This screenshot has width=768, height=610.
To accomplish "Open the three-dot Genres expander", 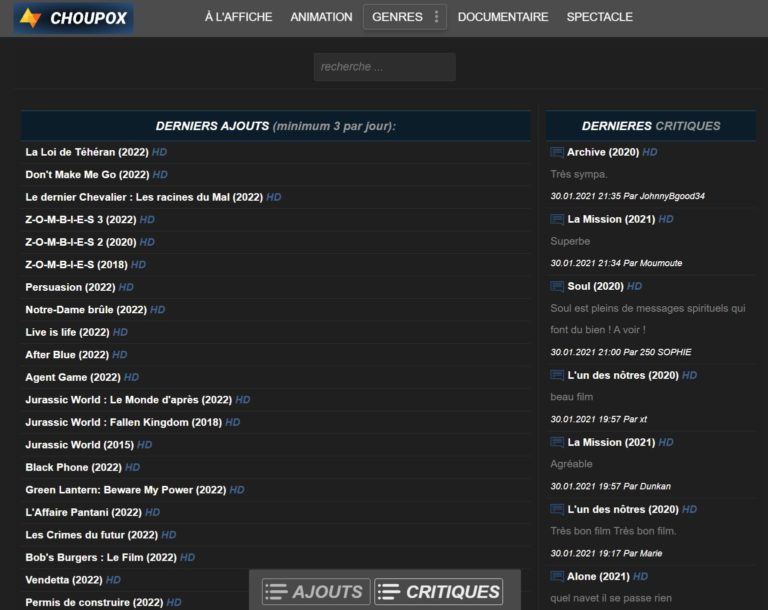I will pyautogui.click(x=436, y=17).
